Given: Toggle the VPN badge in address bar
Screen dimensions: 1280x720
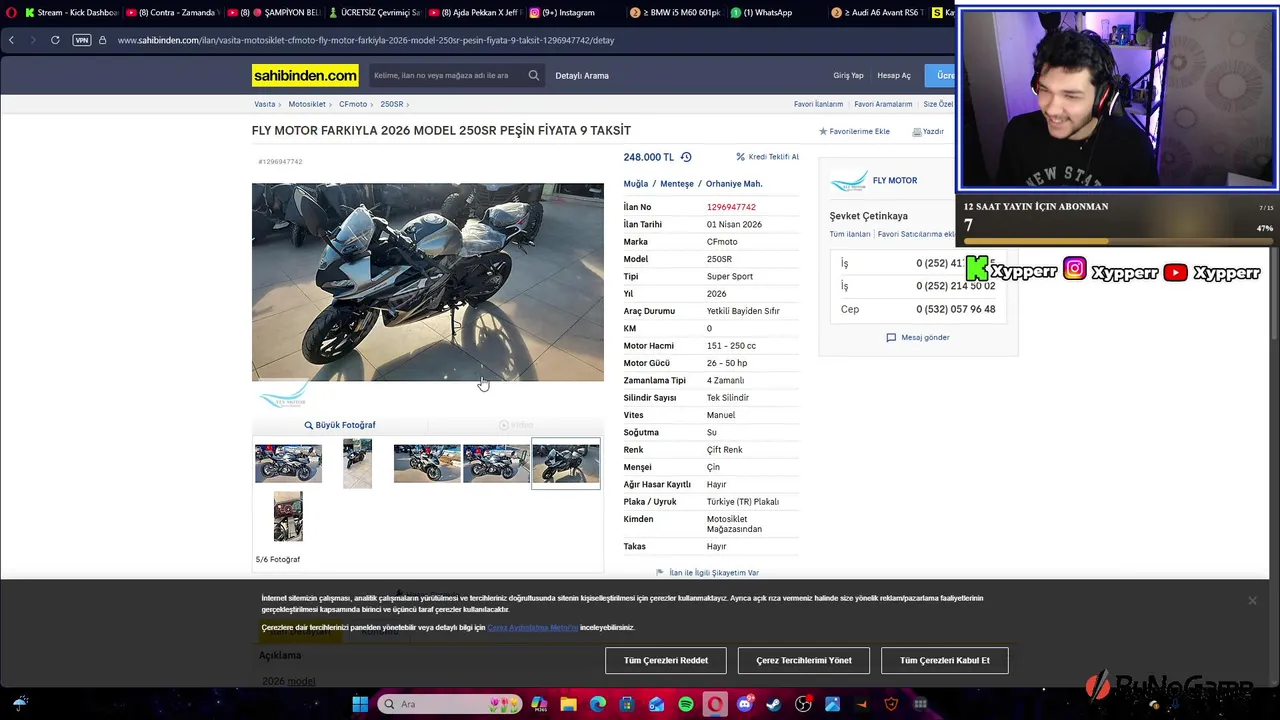Looking at the screenshot, I should click(82, 40).
